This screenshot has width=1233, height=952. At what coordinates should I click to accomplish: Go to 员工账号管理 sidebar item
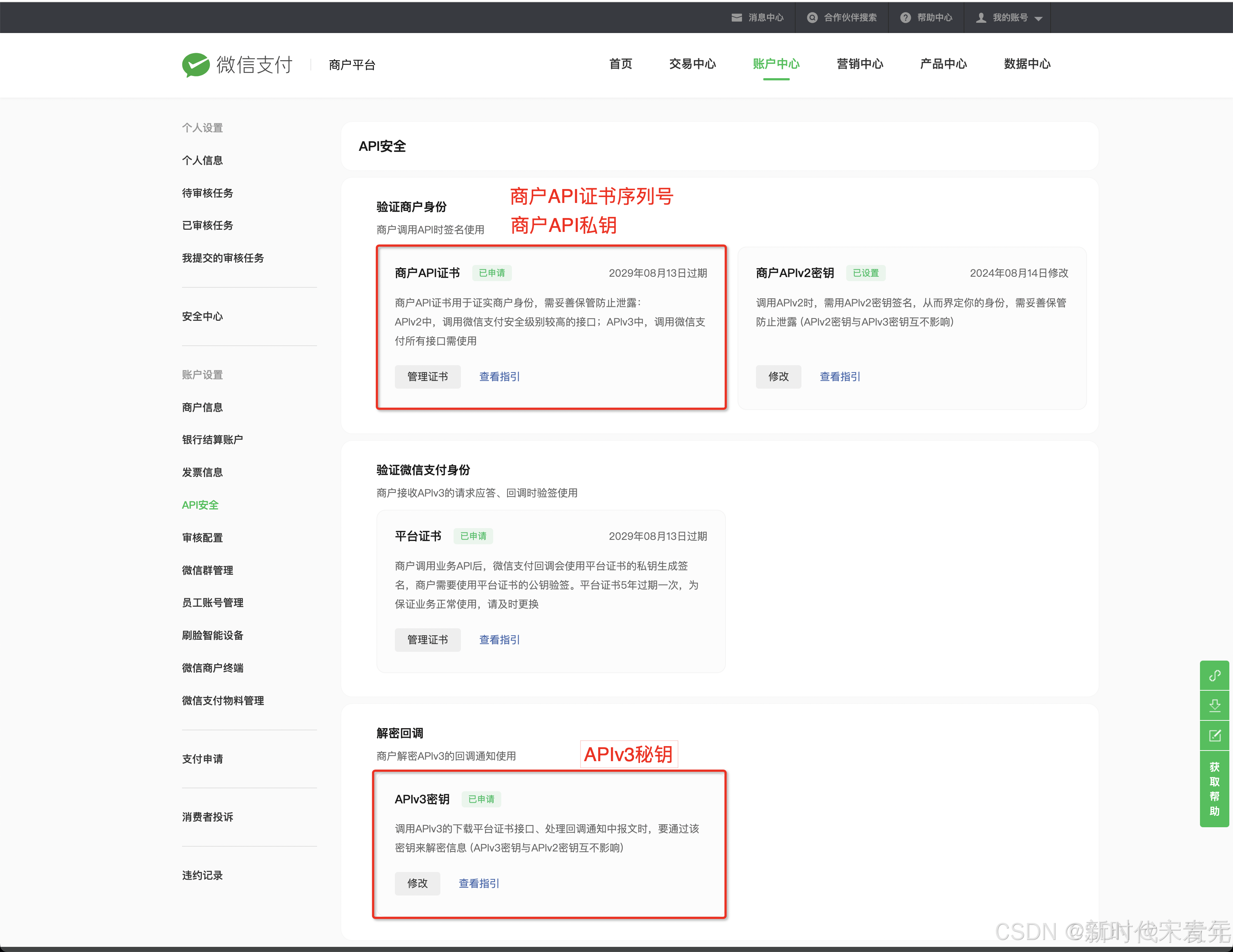pos(212,603)
